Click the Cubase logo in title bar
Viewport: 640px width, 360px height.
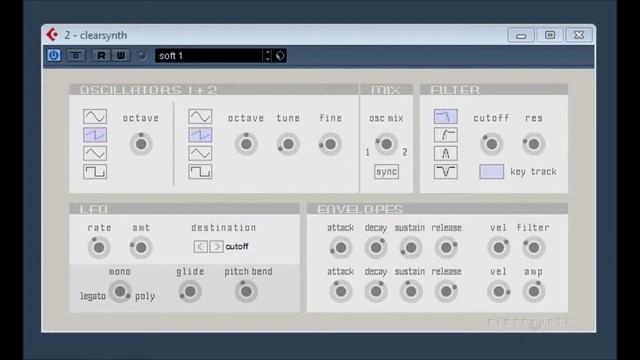pos(52,35)
